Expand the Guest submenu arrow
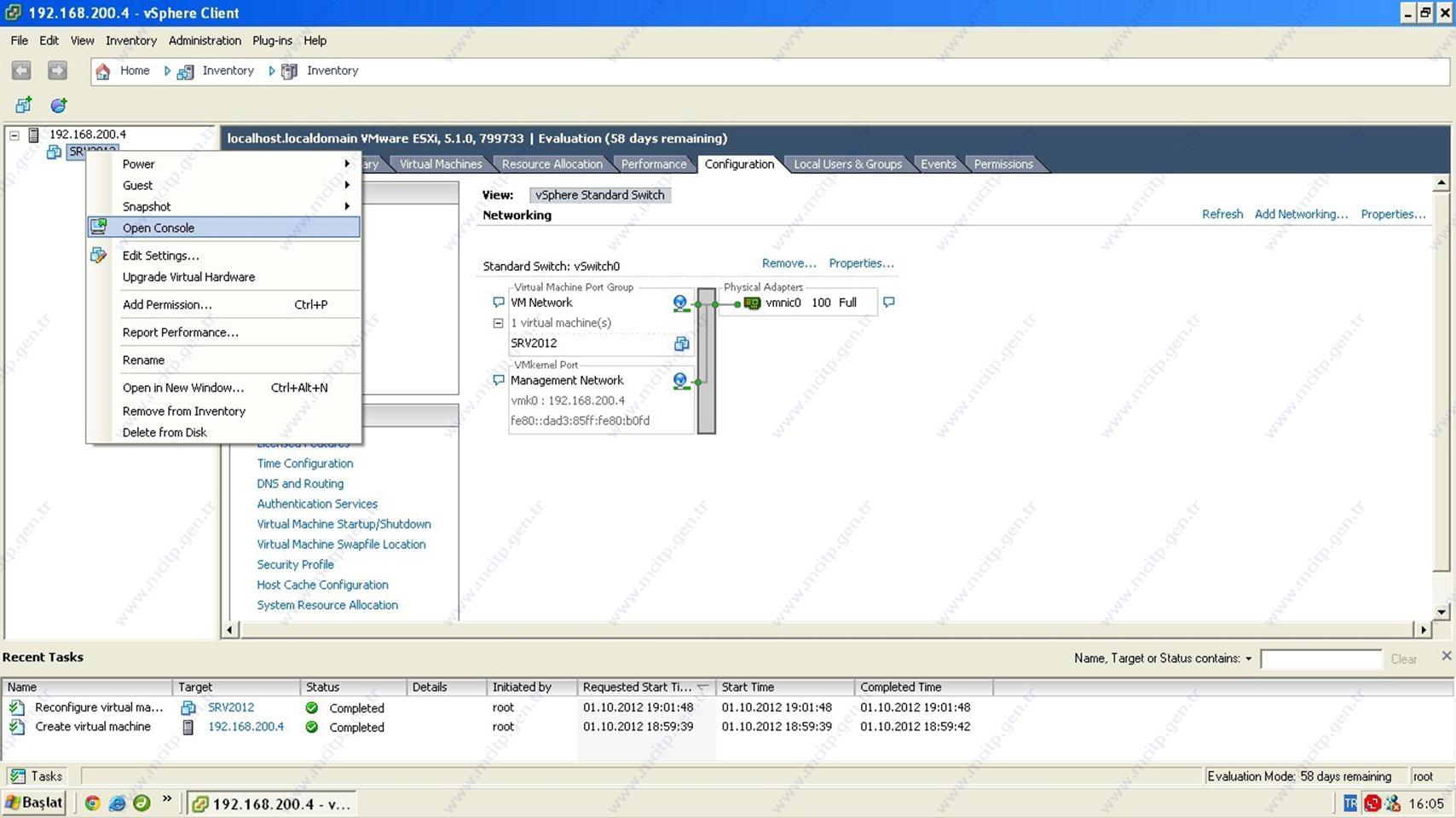The image size is (1456, 818). click(x=347, y=185)
